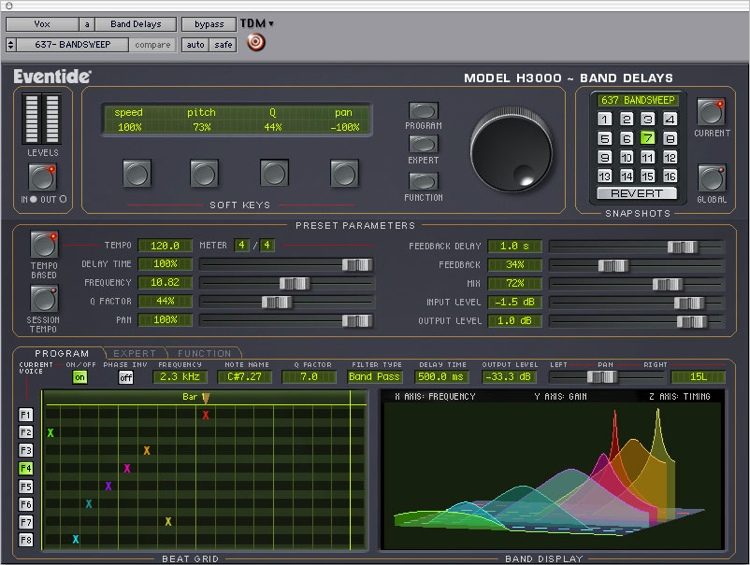Click the REVERT button
Viewport: 750px width, 565px height.
pos(636,193)
